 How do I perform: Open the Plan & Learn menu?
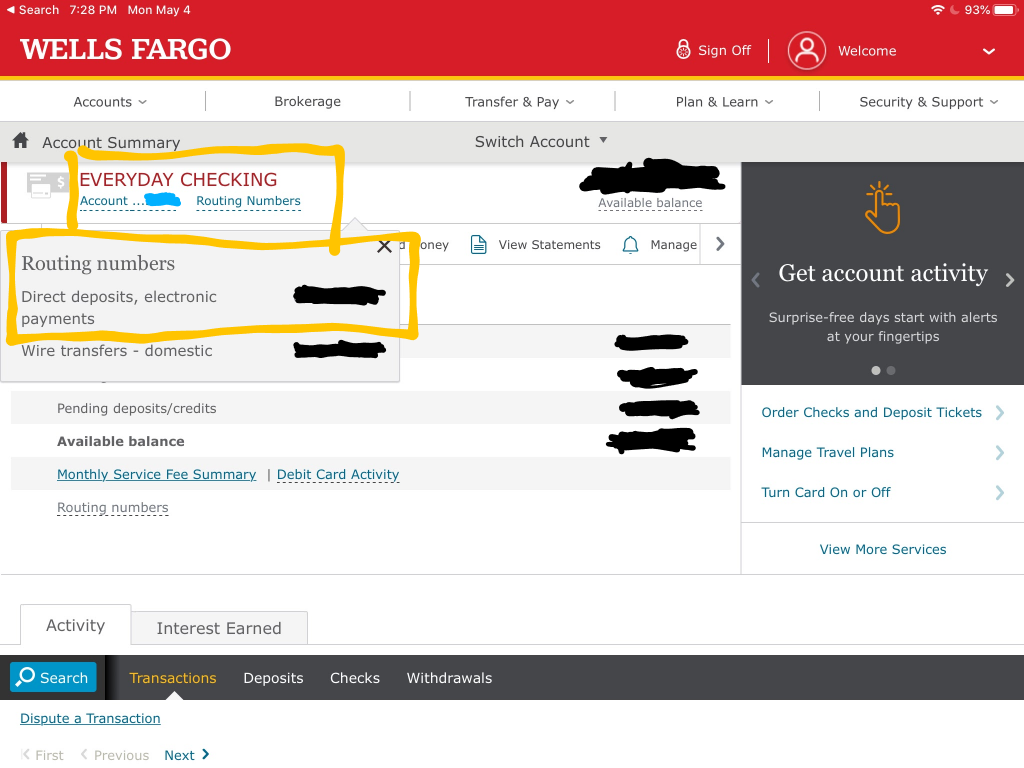coord(724,102)
